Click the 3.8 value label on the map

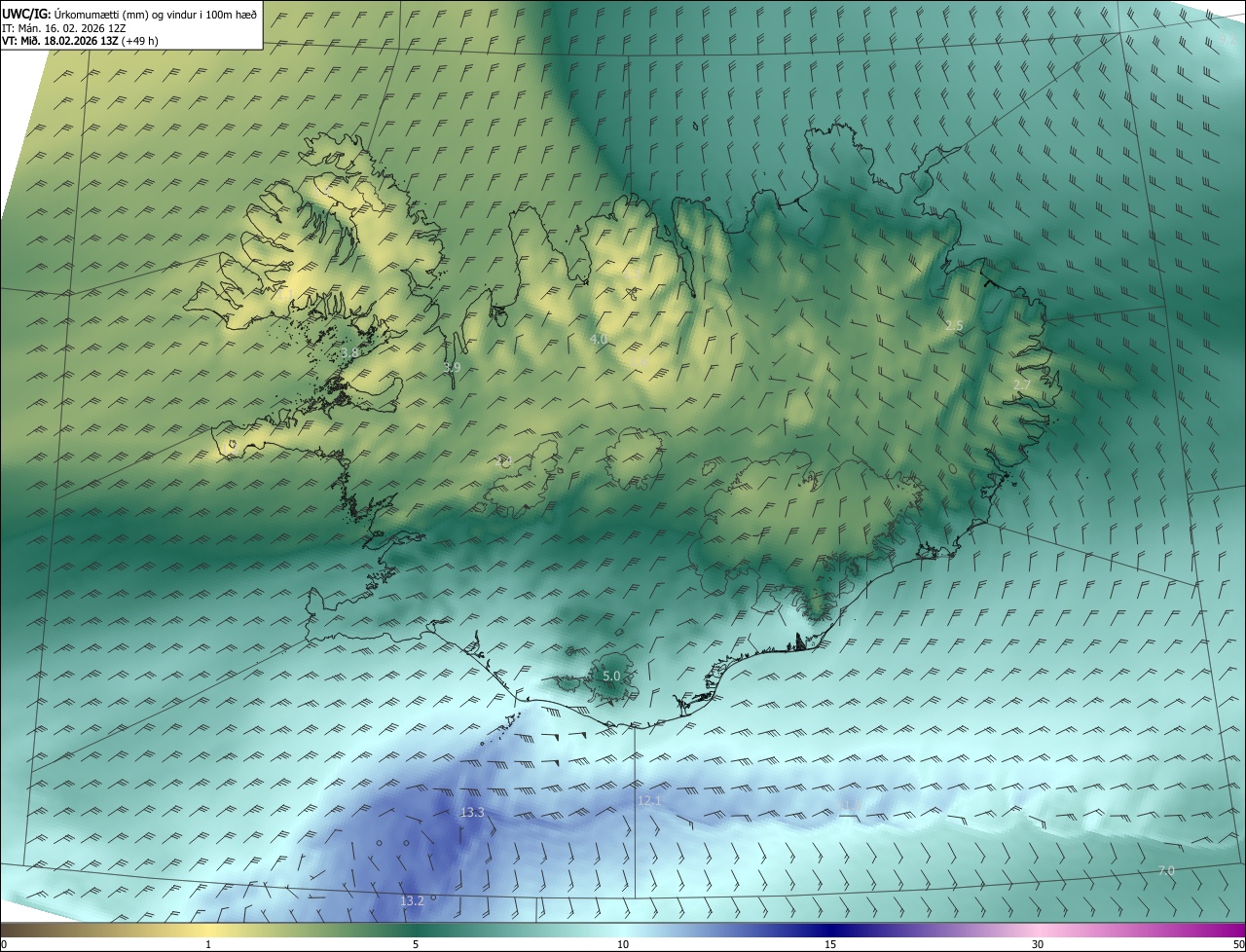click(x=350, y=352)
